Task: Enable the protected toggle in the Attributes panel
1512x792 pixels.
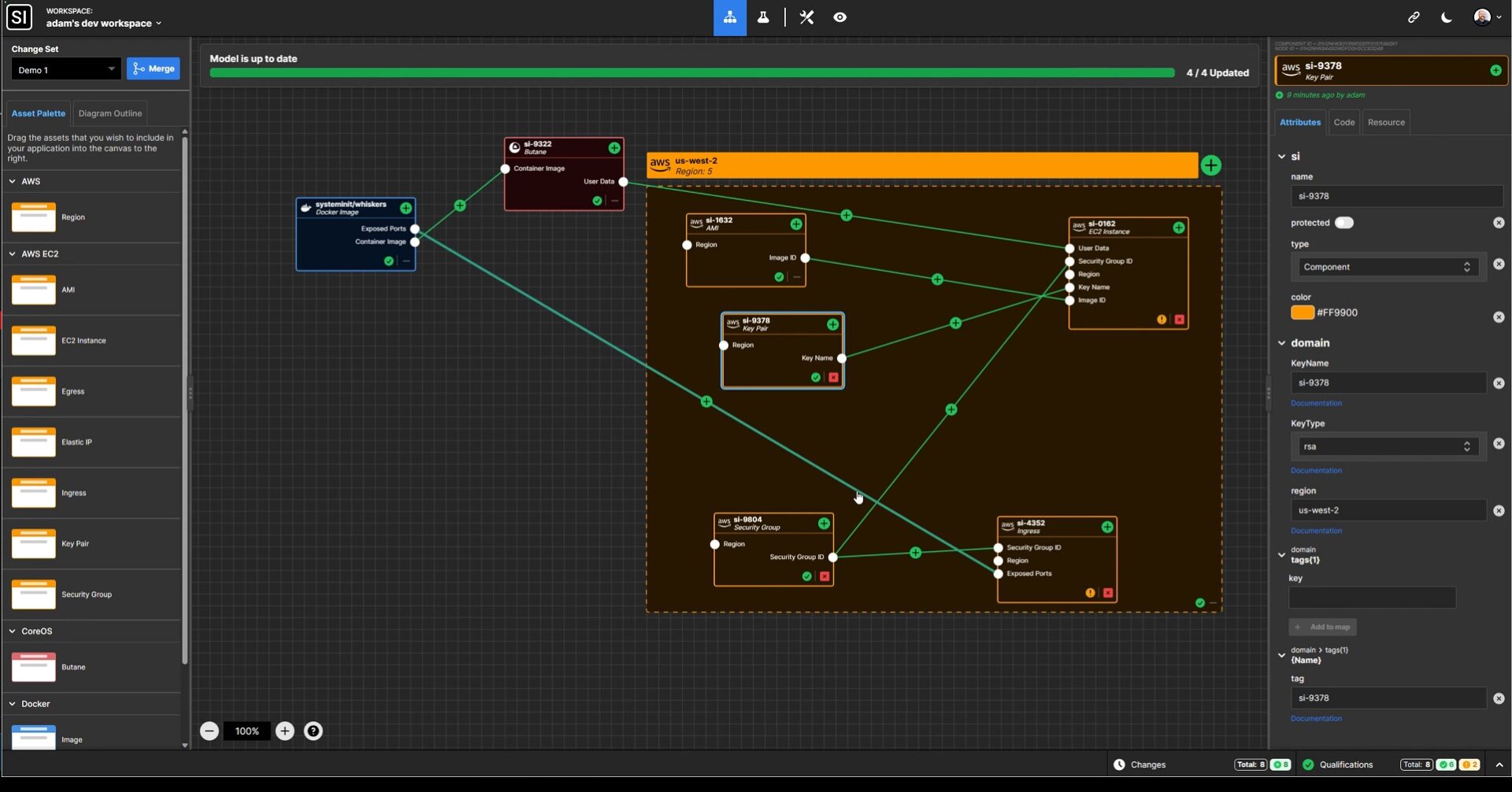Action: 1344,223
